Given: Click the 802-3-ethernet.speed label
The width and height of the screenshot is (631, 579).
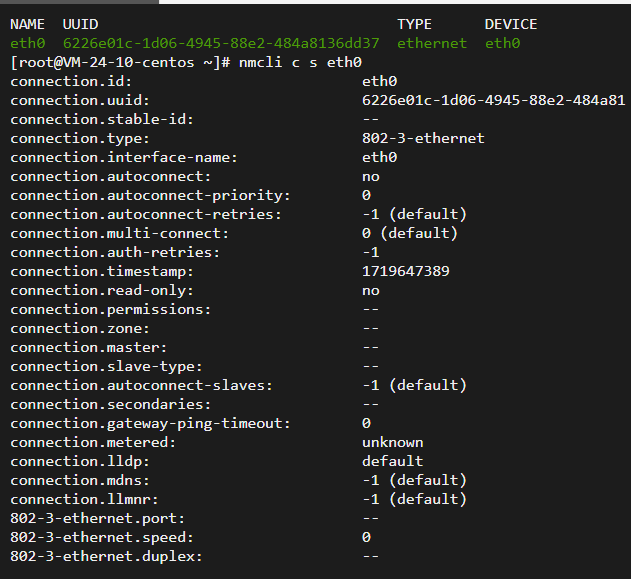Looking at the screenshot, I should 102,538.
